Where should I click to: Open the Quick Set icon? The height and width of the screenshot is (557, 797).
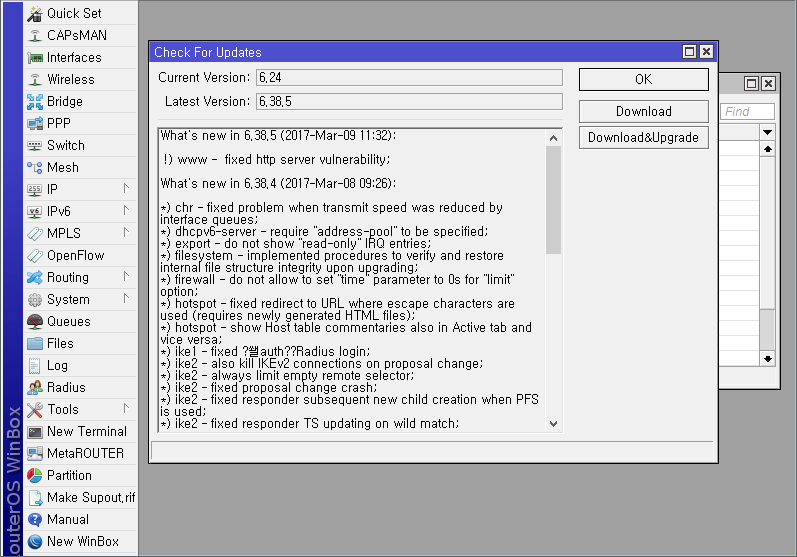[x=35, y=14]
